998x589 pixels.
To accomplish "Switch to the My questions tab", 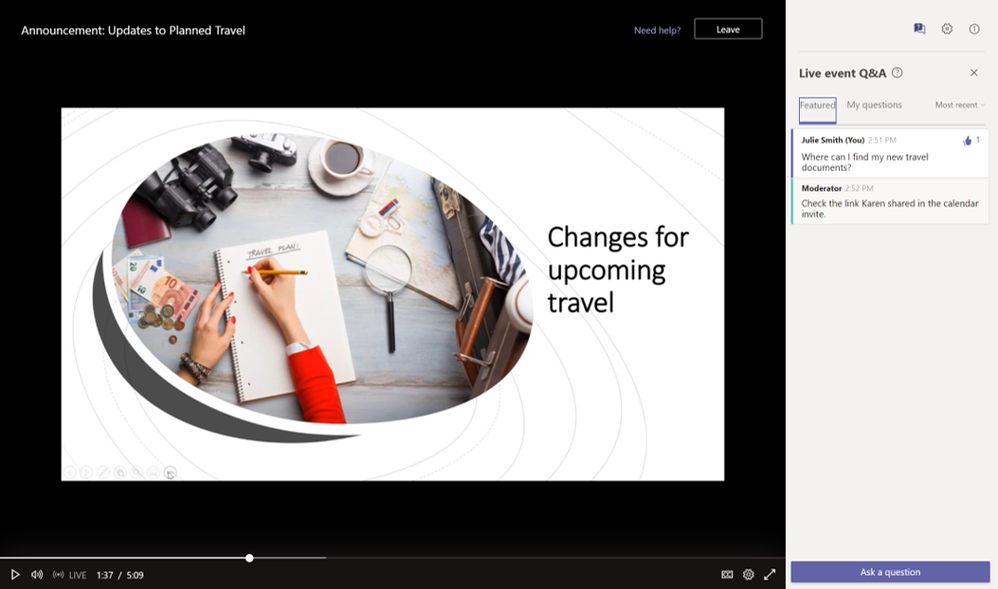I will click(874, 105).
